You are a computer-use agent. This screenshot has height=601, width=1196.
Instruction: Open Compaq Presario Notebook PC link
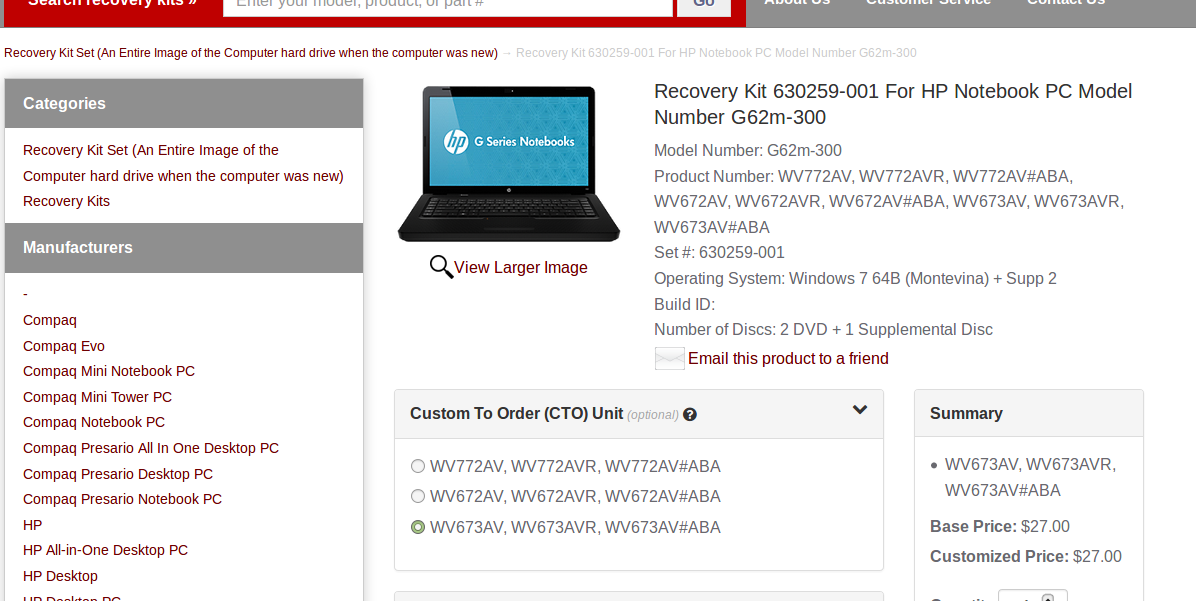click(x=122, y=500)
